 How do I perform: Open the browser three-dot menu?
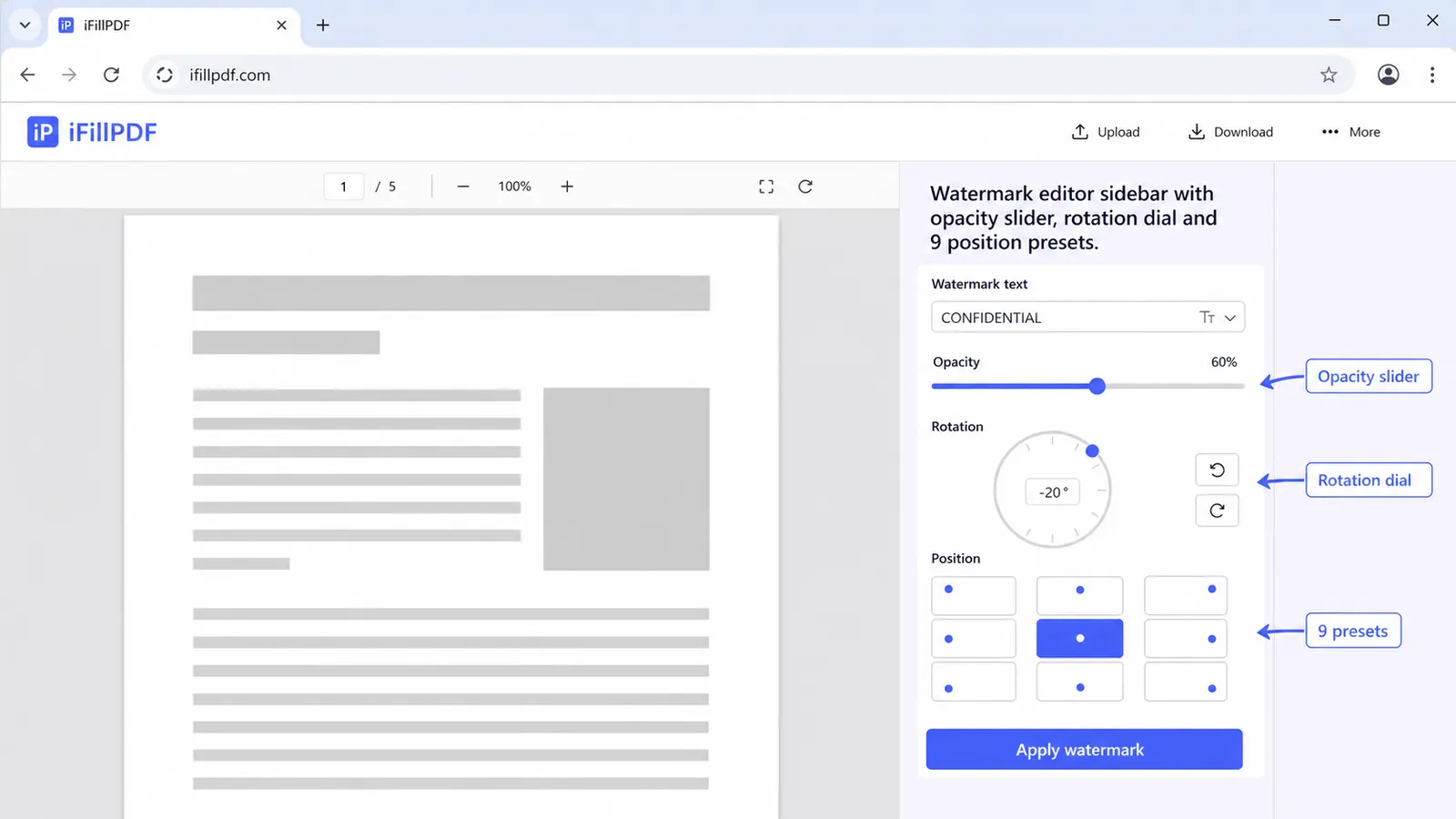[1432, 75]
